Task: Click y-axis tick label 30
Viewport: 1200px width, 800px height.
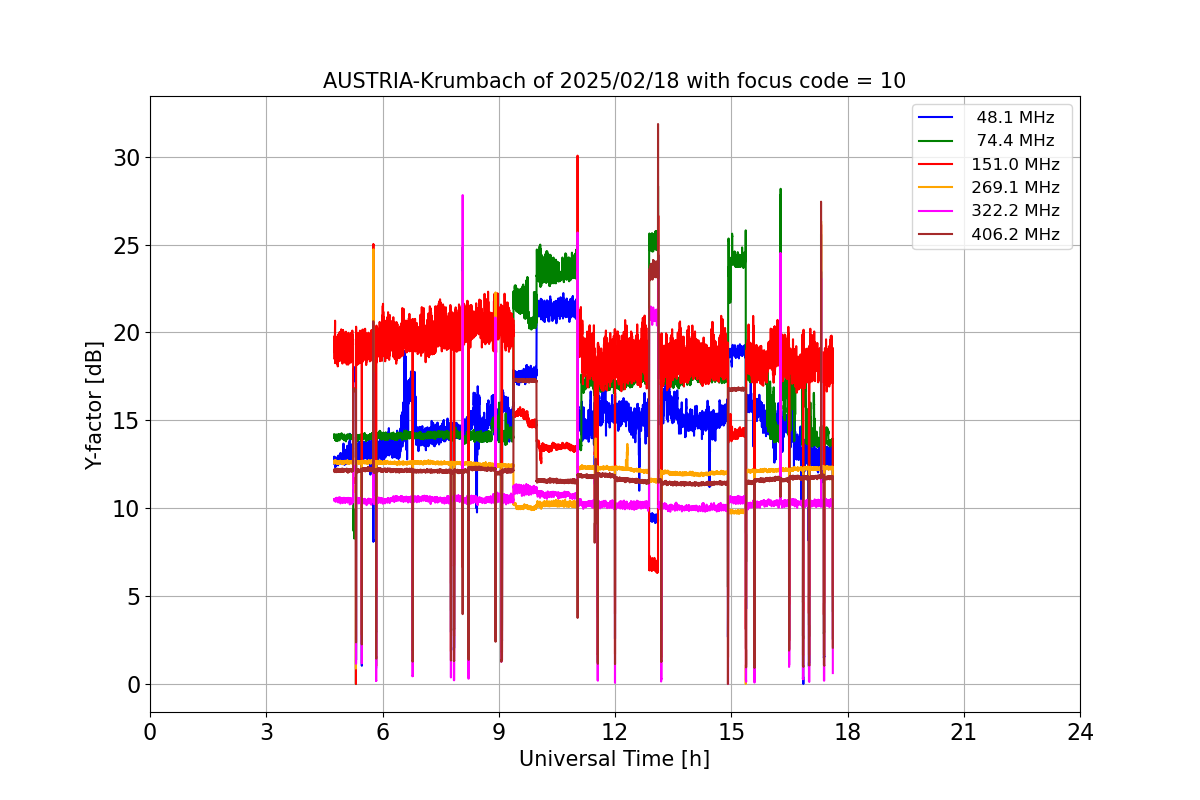Action: click(x=127, y=158)
